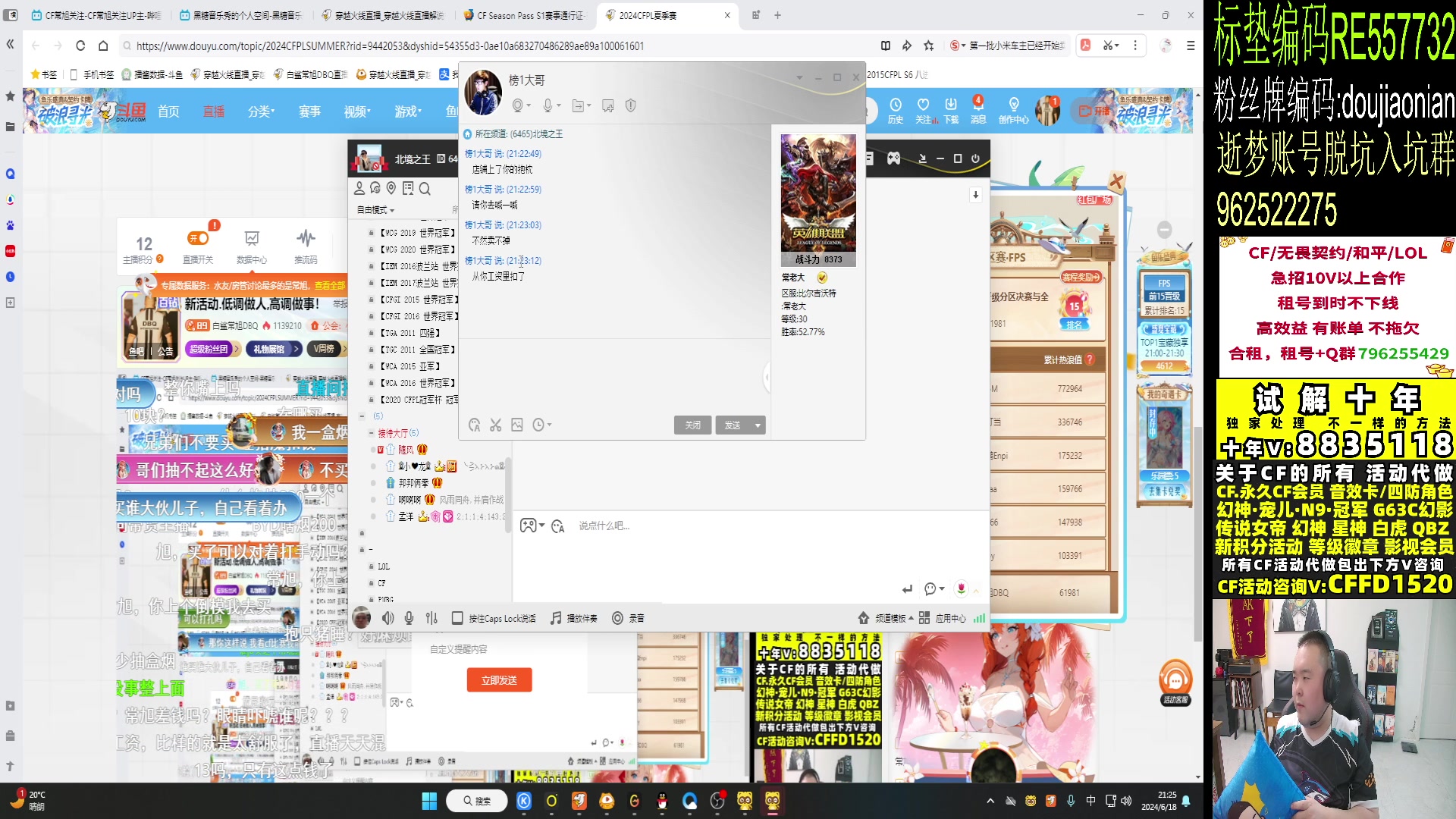This screenshot has height=819, width=1456.
Task: Click the magnifier search icon in channel panel
Action: (x=425, y=189)
